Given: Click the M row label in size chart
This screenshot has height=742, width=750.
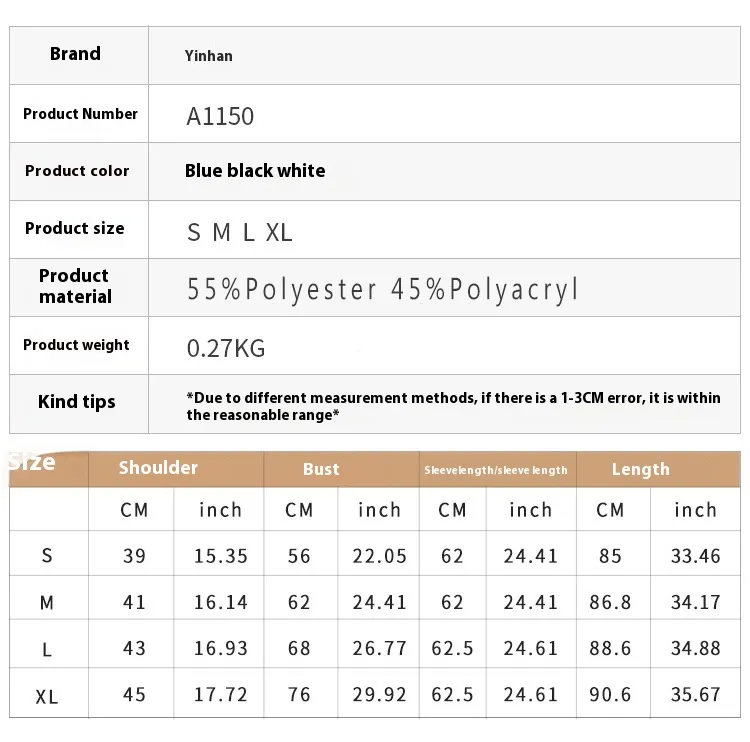Looking at the screenshot, I should (47, 603).
